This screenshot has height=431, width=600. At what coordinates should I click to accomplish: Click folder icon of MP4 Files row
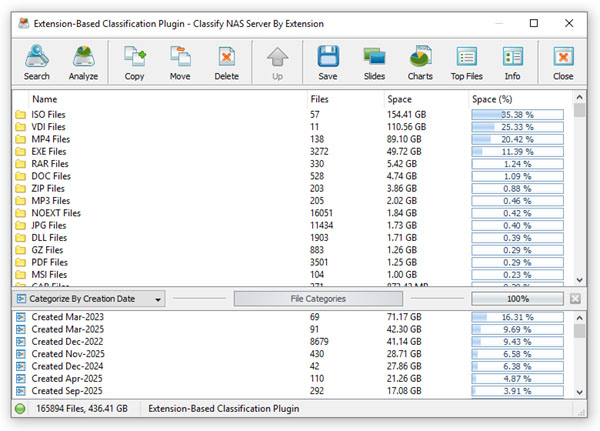point(21,139)
